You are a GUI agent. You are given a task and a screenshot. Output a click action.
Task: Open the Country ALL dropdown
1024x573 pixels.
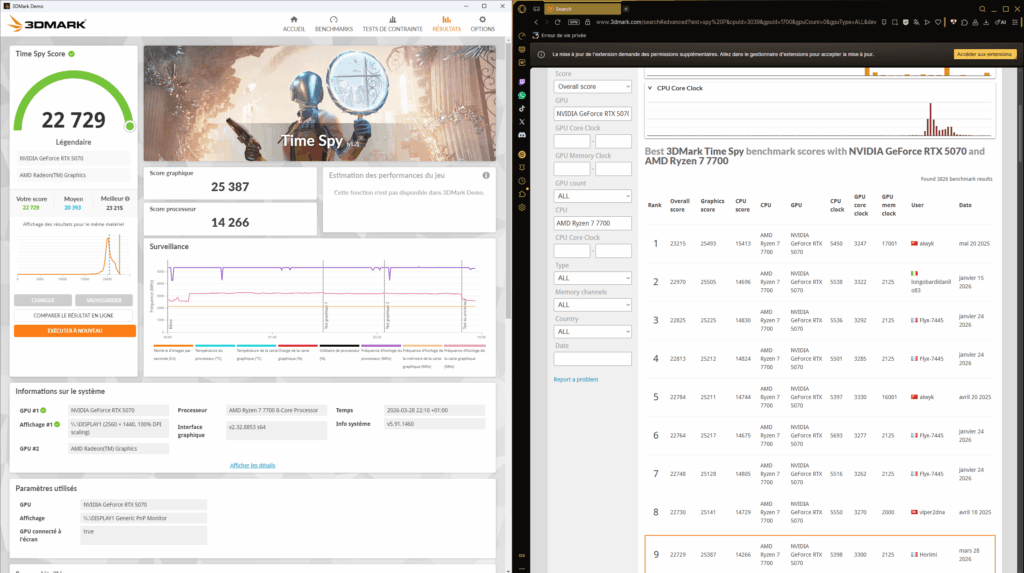click(x=592, y=332)
